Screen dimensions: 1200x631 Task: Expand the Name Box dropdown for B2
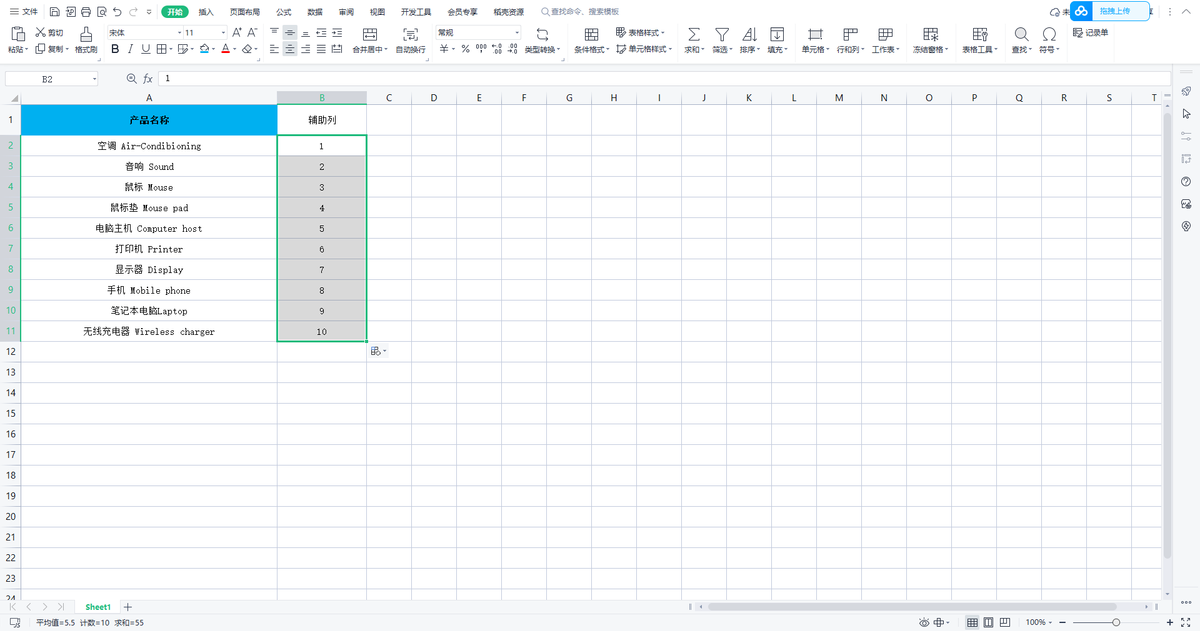point(95,78)
